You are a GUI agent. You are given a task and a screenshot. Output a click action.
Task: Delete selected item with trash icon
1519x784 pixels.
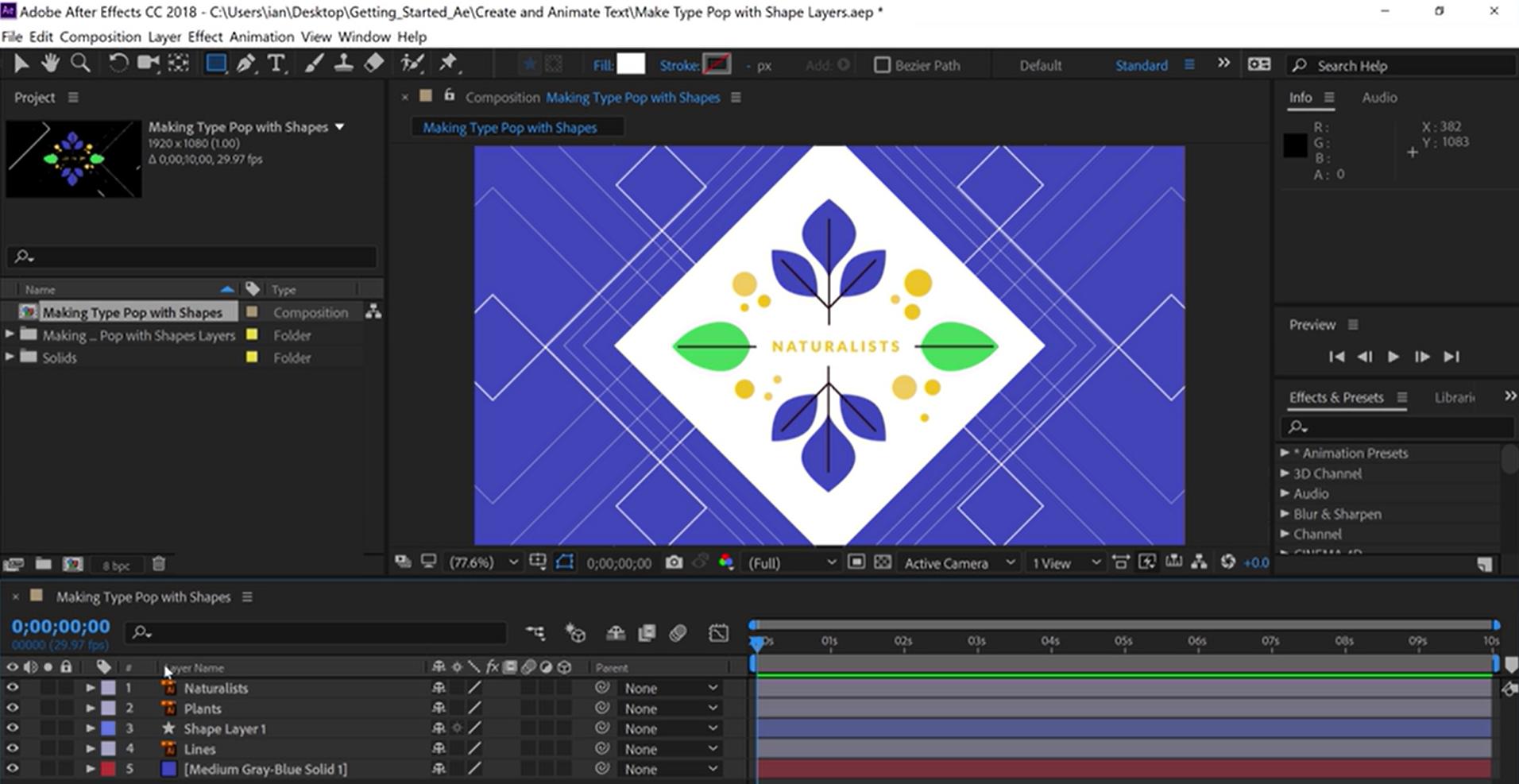159,564
